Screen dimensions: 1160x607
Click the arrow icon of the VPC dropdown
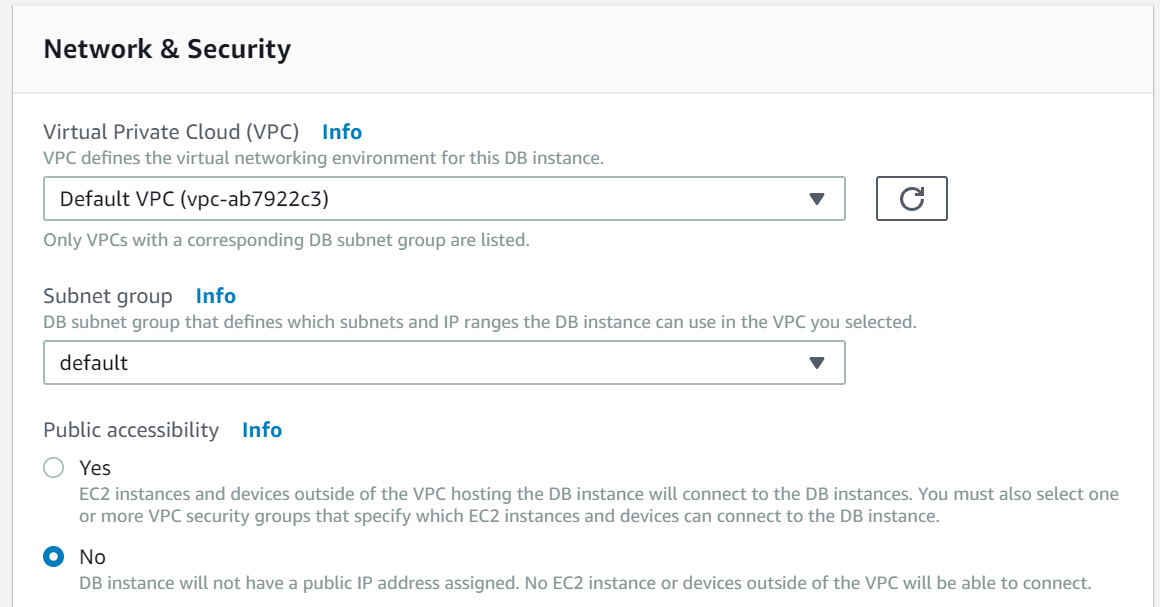point(816,199)
